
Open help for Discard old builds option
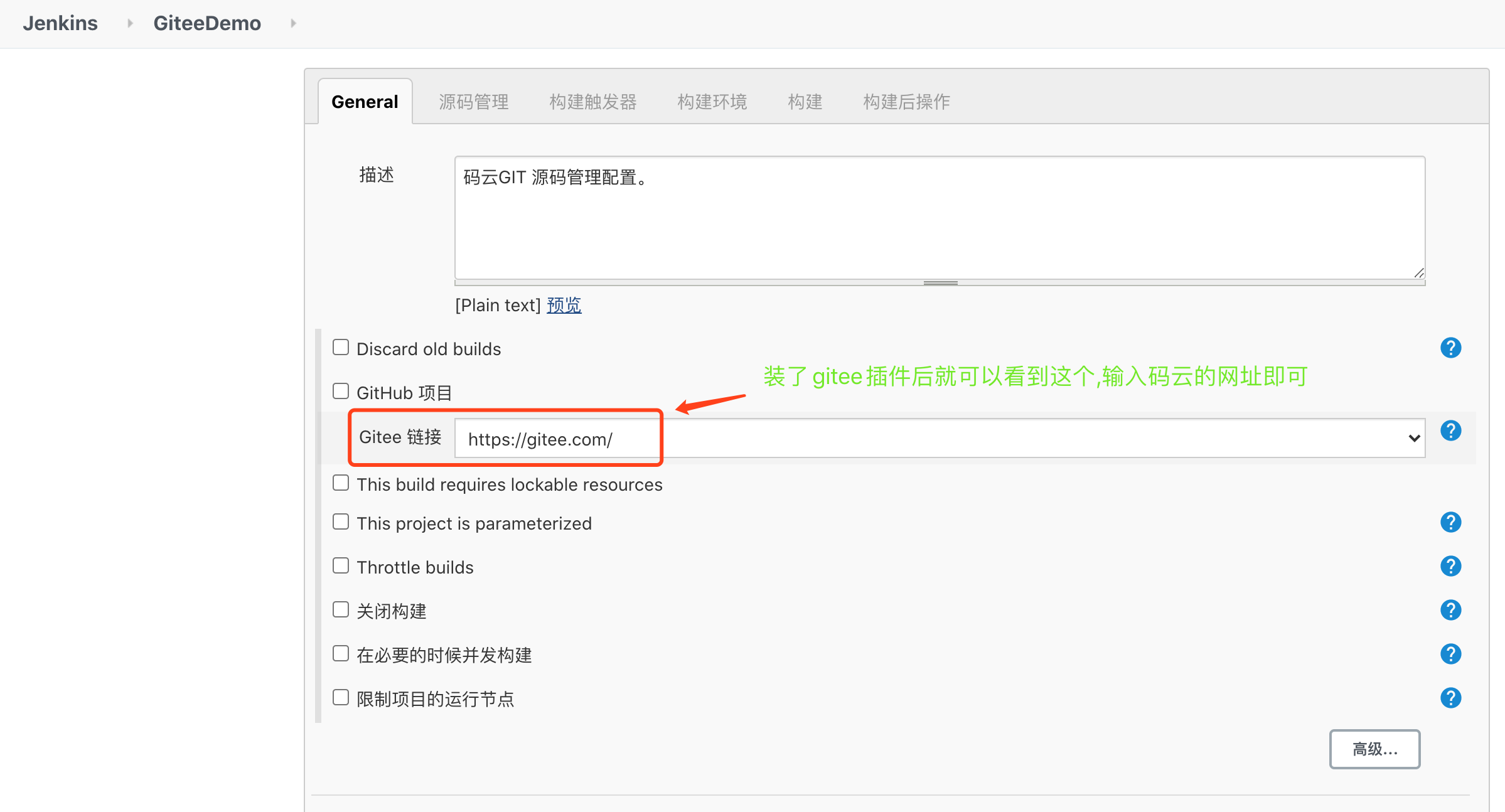(1450, 348)
